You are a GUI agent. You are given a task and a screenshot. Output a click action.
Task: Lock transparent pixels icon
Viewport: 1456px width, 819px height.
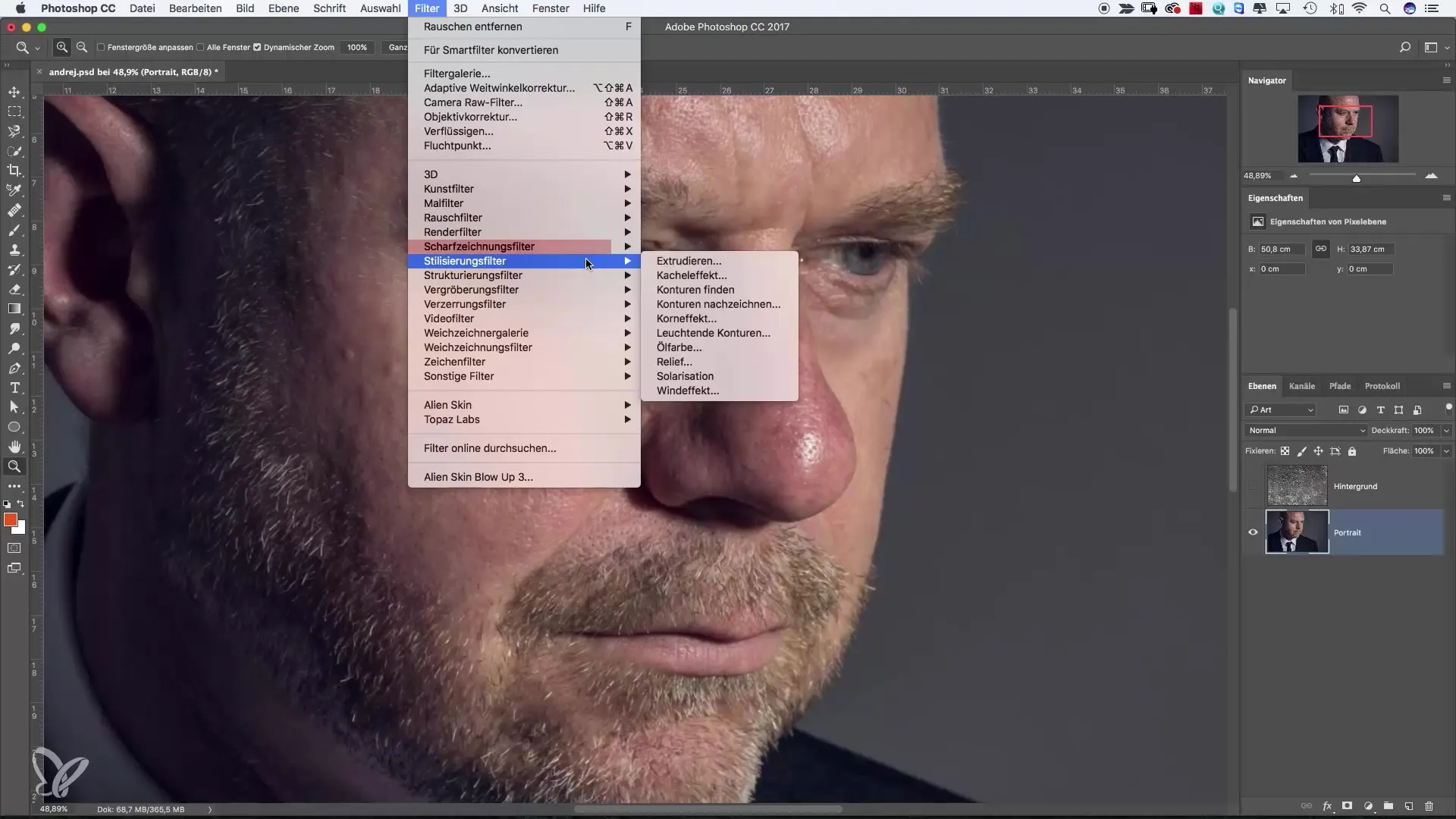pyautogui.click(x=1285, y=451)
